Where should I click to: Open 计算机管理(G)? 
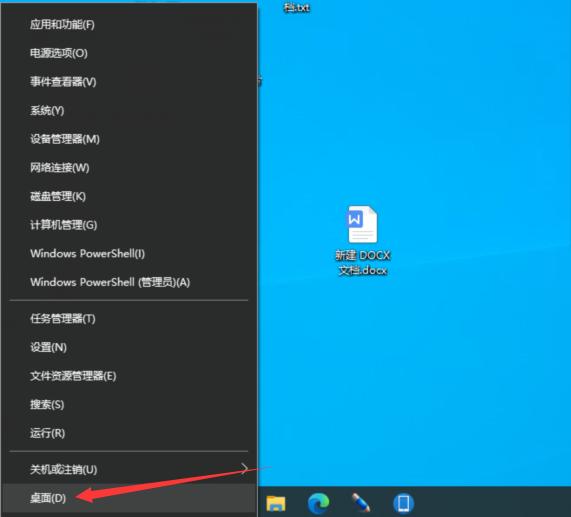[x=129, y=225]
